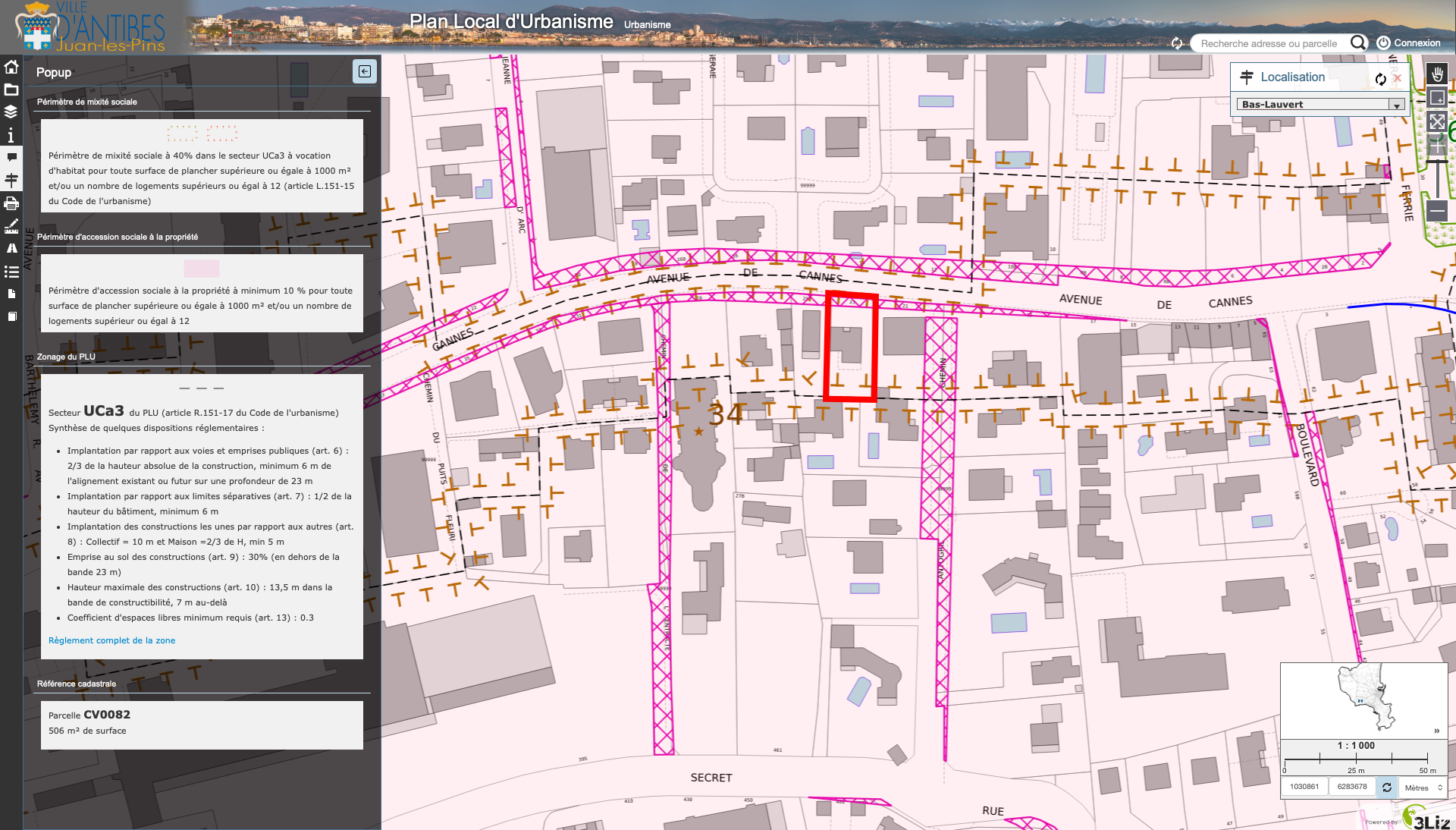Viewport: 1456px width, 830px height.
Task: Click the zoom-out minus below slider
Action: 1436,211
